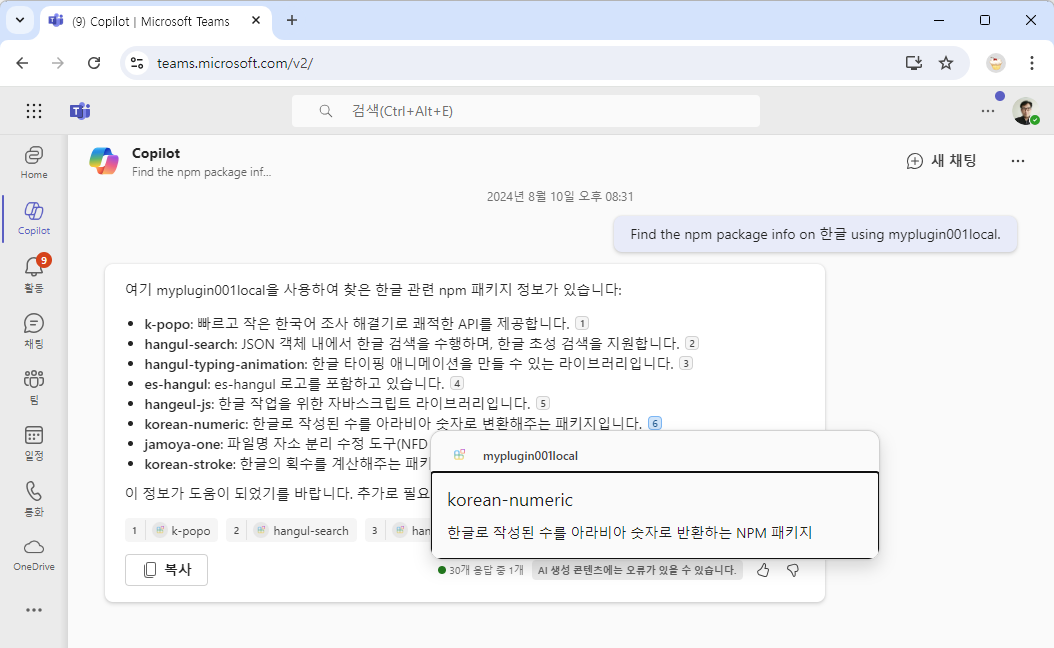Click the AI 생성 콘텐츠 disclaimer label
This screenshot has height=648, width=1054.
[x=637, y=570]
